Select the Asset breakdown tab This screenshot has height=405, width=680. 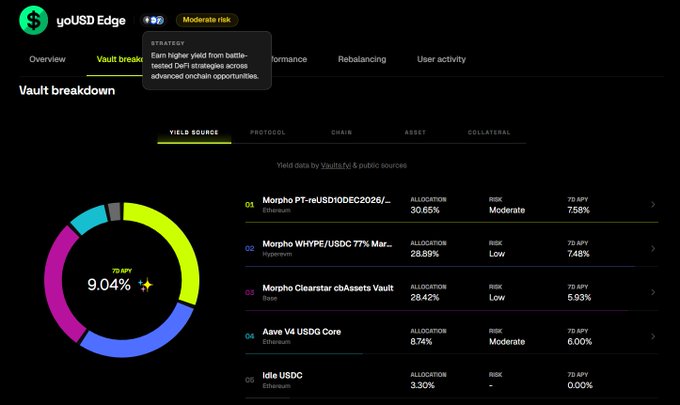point(415,133)
